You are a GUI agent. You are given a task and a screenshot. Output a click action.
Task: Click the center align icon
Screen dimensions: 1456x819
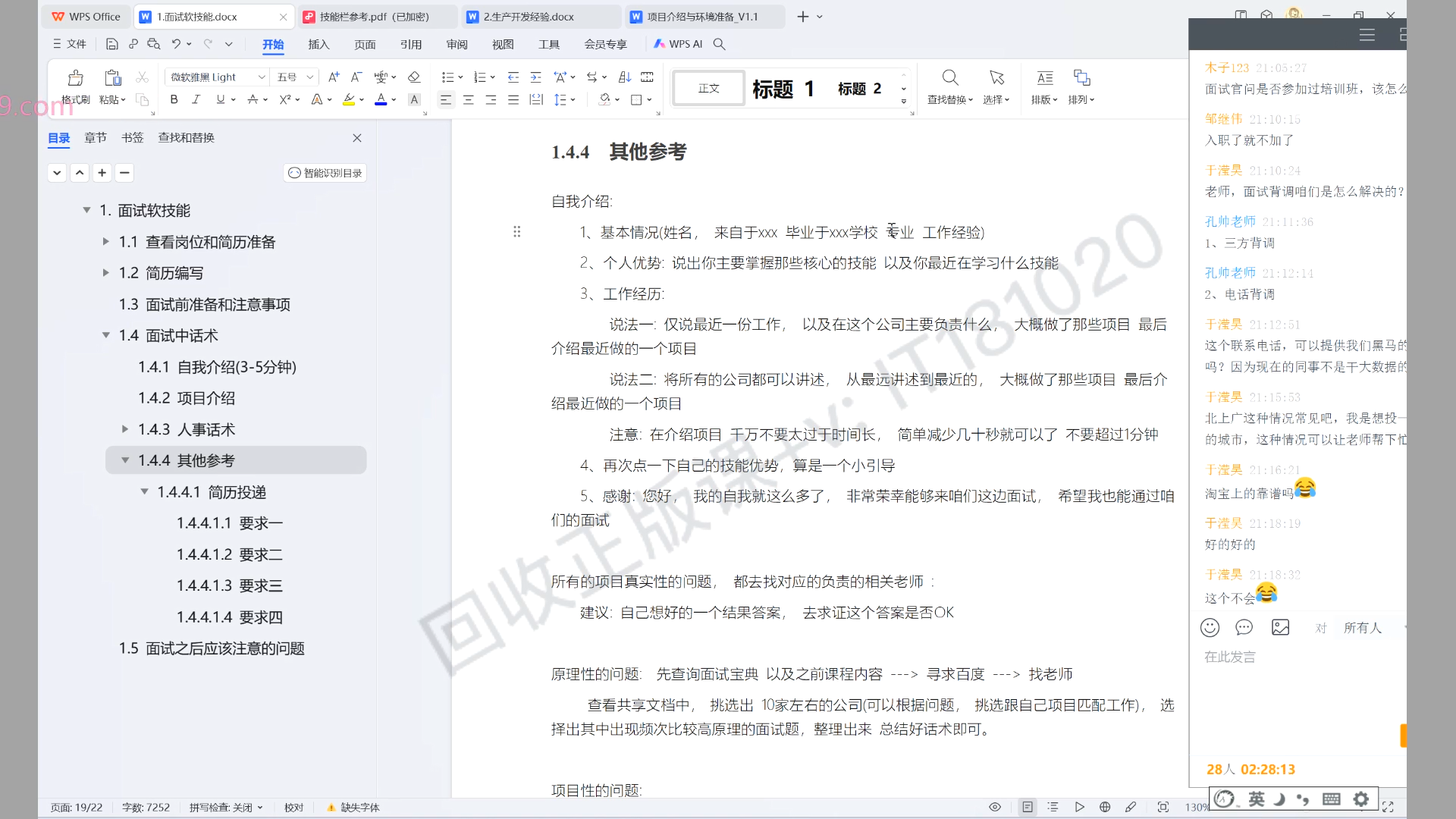pos(469,99)
